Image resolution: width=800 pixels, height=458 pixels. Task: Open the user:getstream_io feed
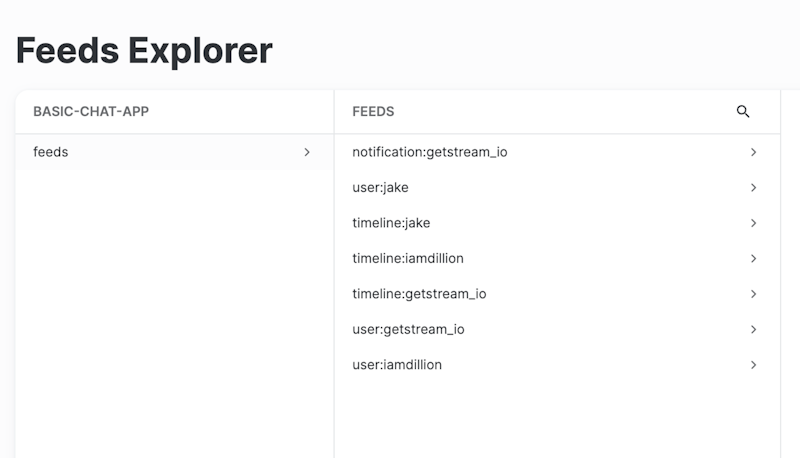(x=408, y=329)
